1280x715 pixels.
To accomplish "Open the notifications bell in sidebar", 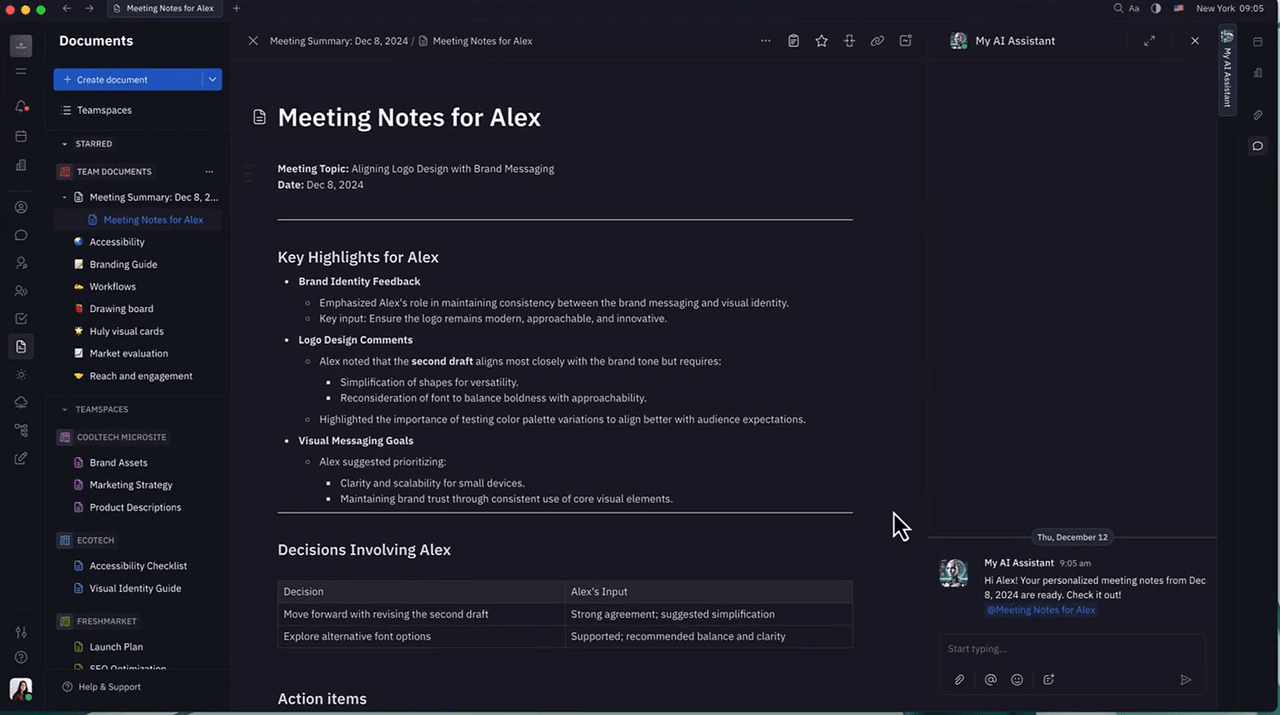I will [x=21, y=106].
